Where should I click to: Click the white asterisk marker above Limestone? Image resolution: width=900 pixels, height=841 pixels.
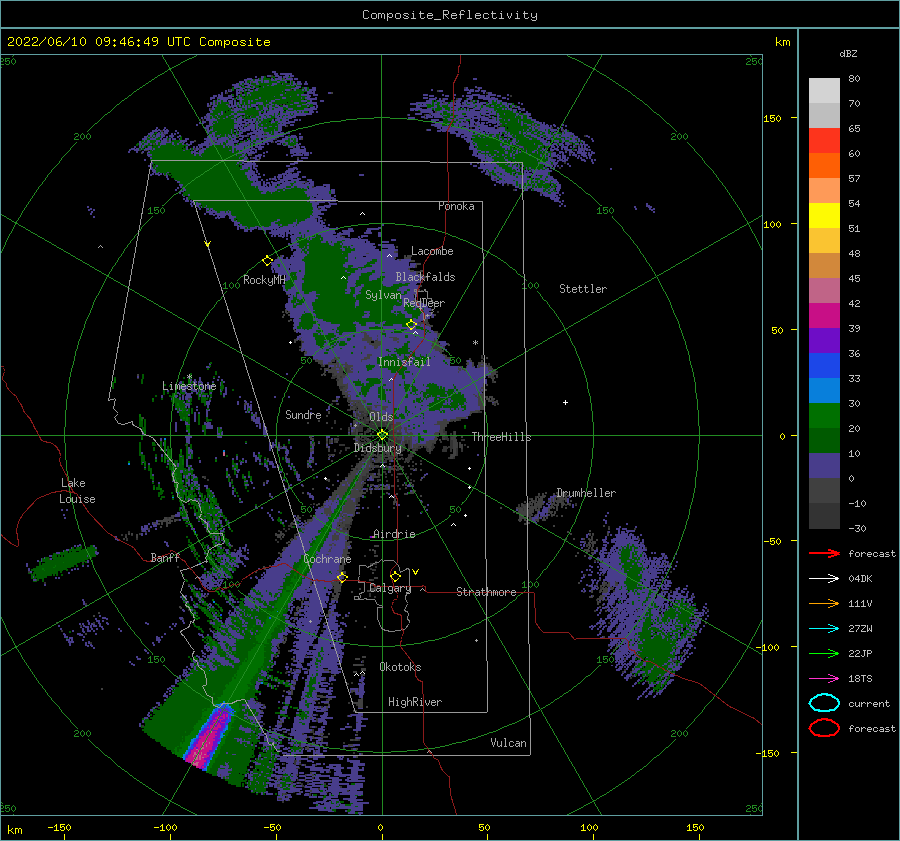[x=189, y=377]
